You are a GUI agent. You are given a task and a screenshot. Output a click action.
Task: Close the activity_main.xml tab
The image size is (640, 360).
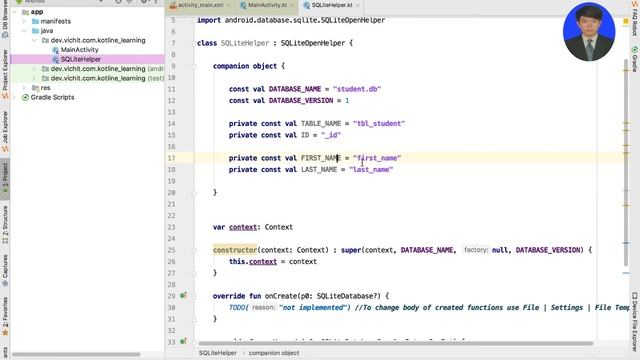229,5
